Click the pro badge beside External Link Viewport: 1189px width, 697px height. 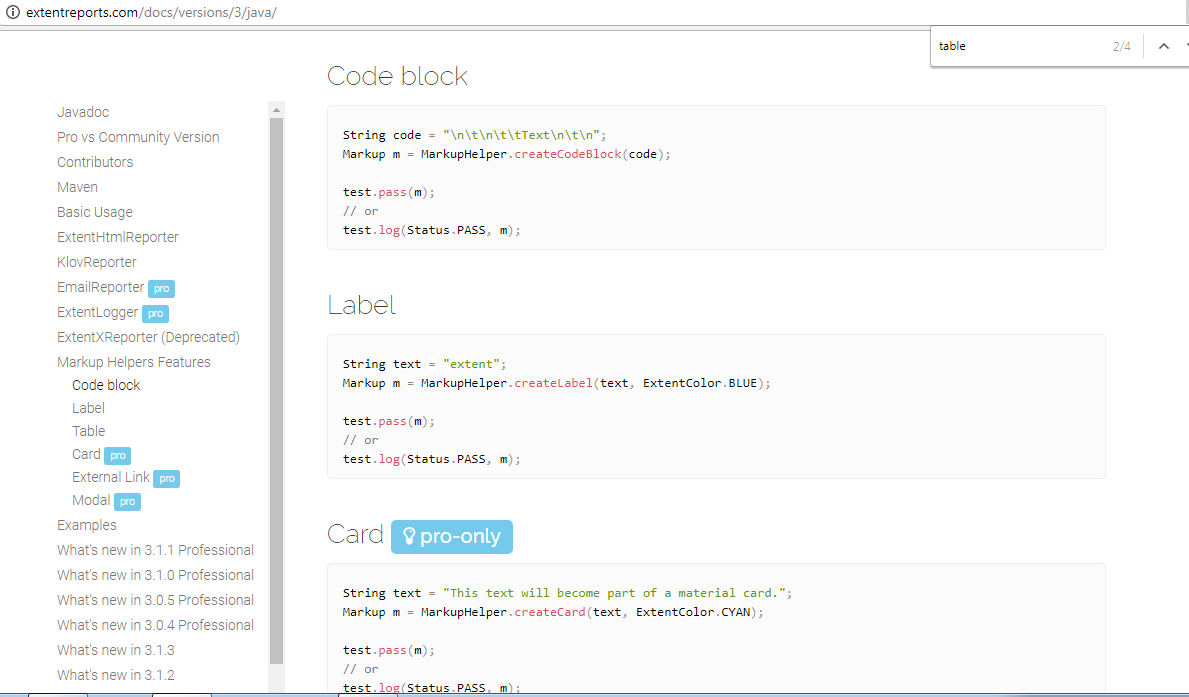click(167, 479)
